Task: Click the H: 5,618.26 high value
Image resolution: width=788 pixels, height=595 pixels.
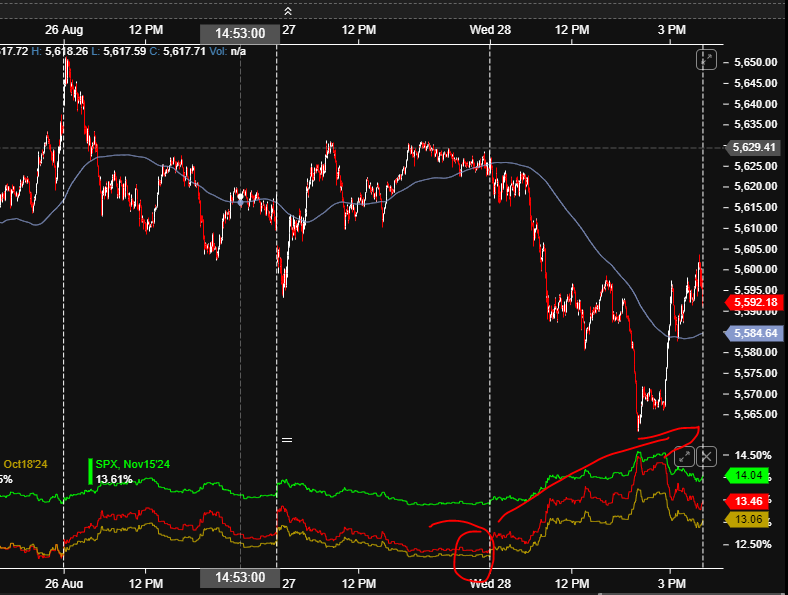Action: [x=60, y=51]
